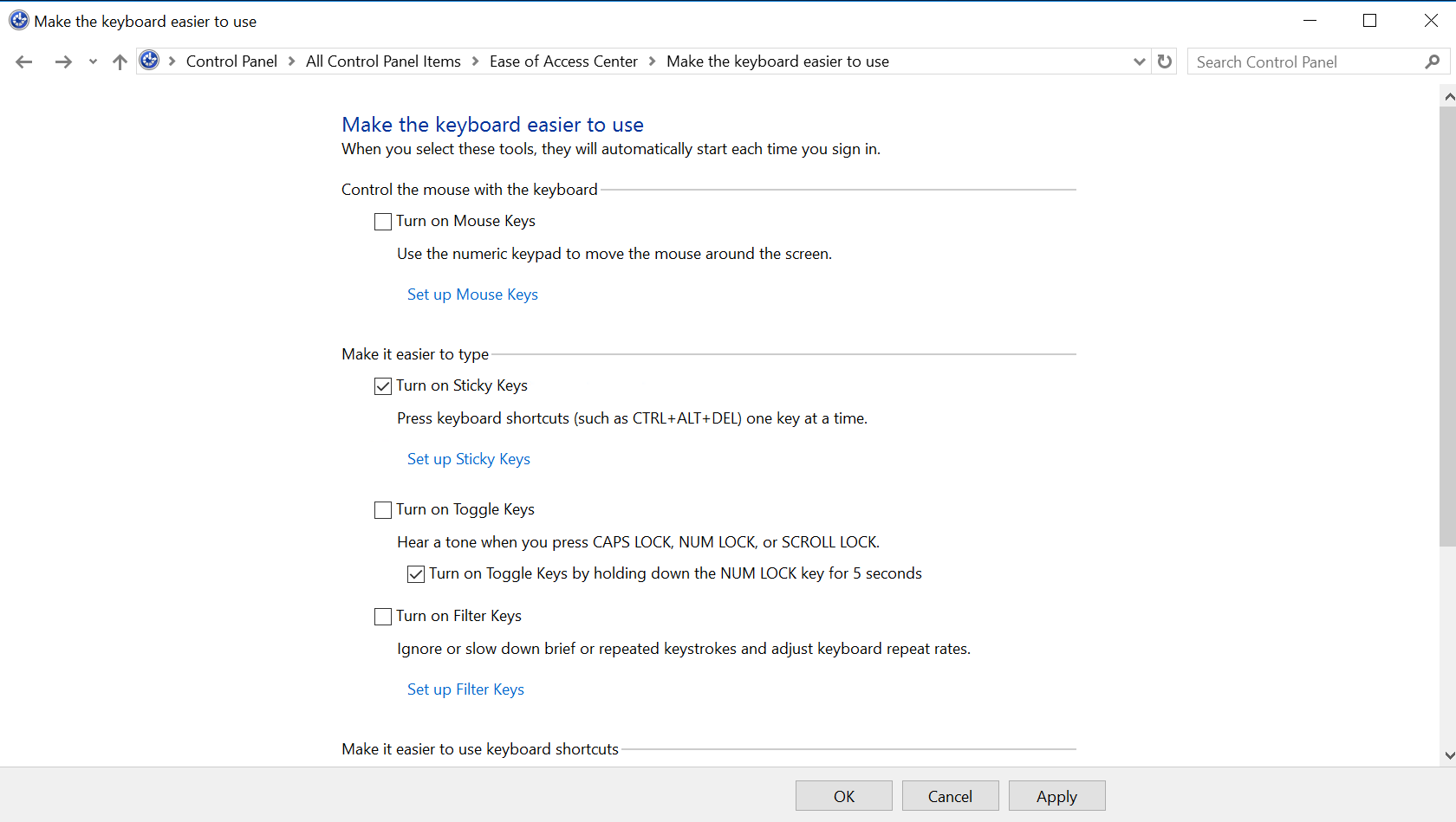
Task: Navigate to Control Panel breadcrumb
Action: tap(231, 61)
